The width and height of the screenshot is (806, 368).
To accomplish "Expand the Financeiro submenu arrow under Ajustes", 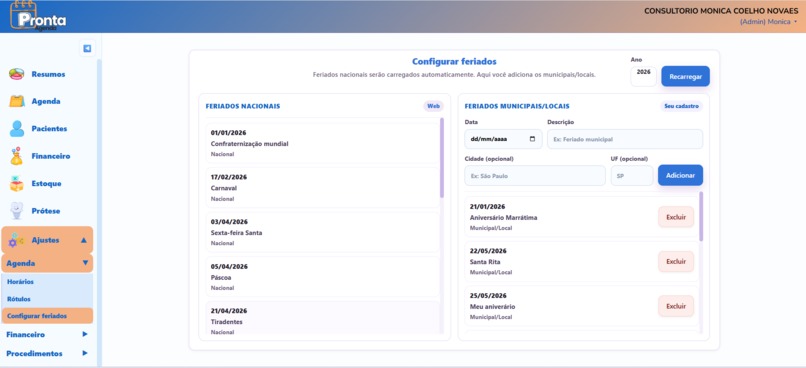I will point(85,334).
